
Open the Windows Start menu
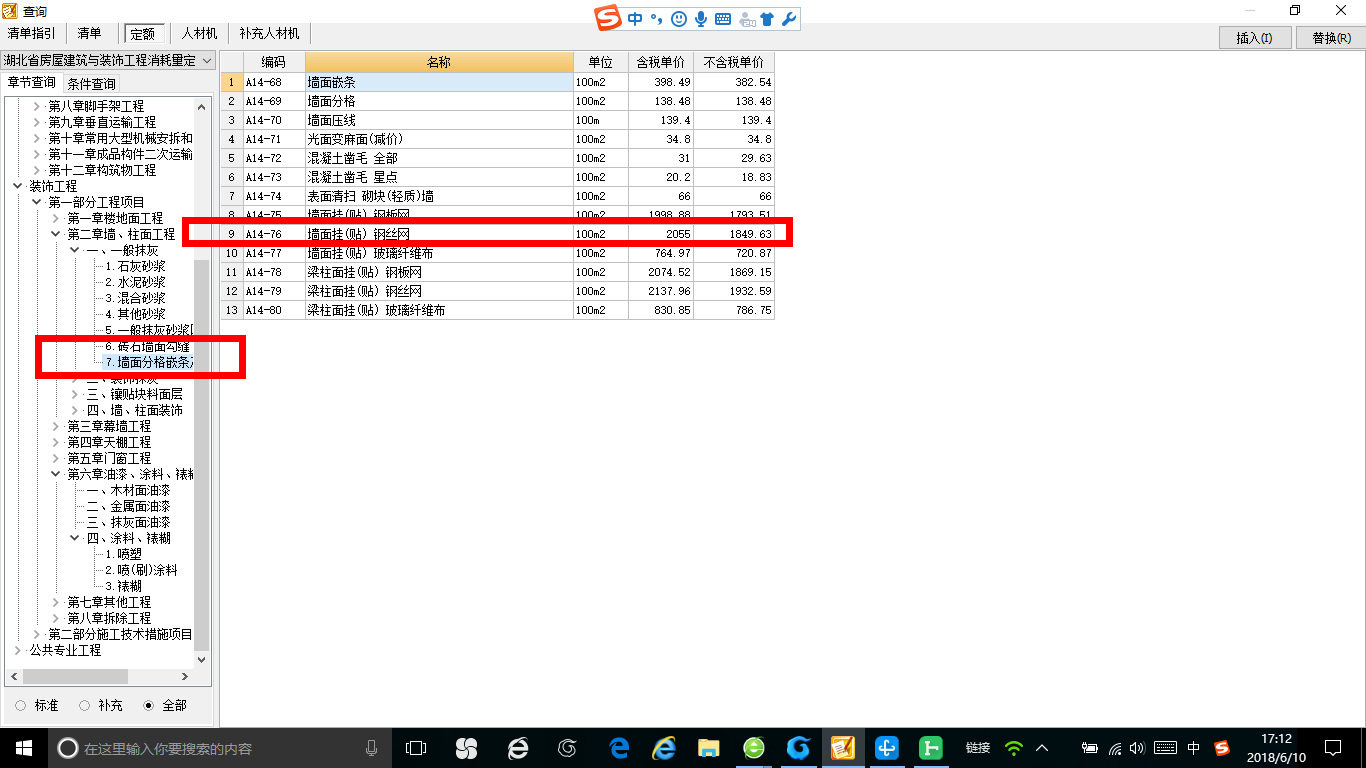coord(24,748)
